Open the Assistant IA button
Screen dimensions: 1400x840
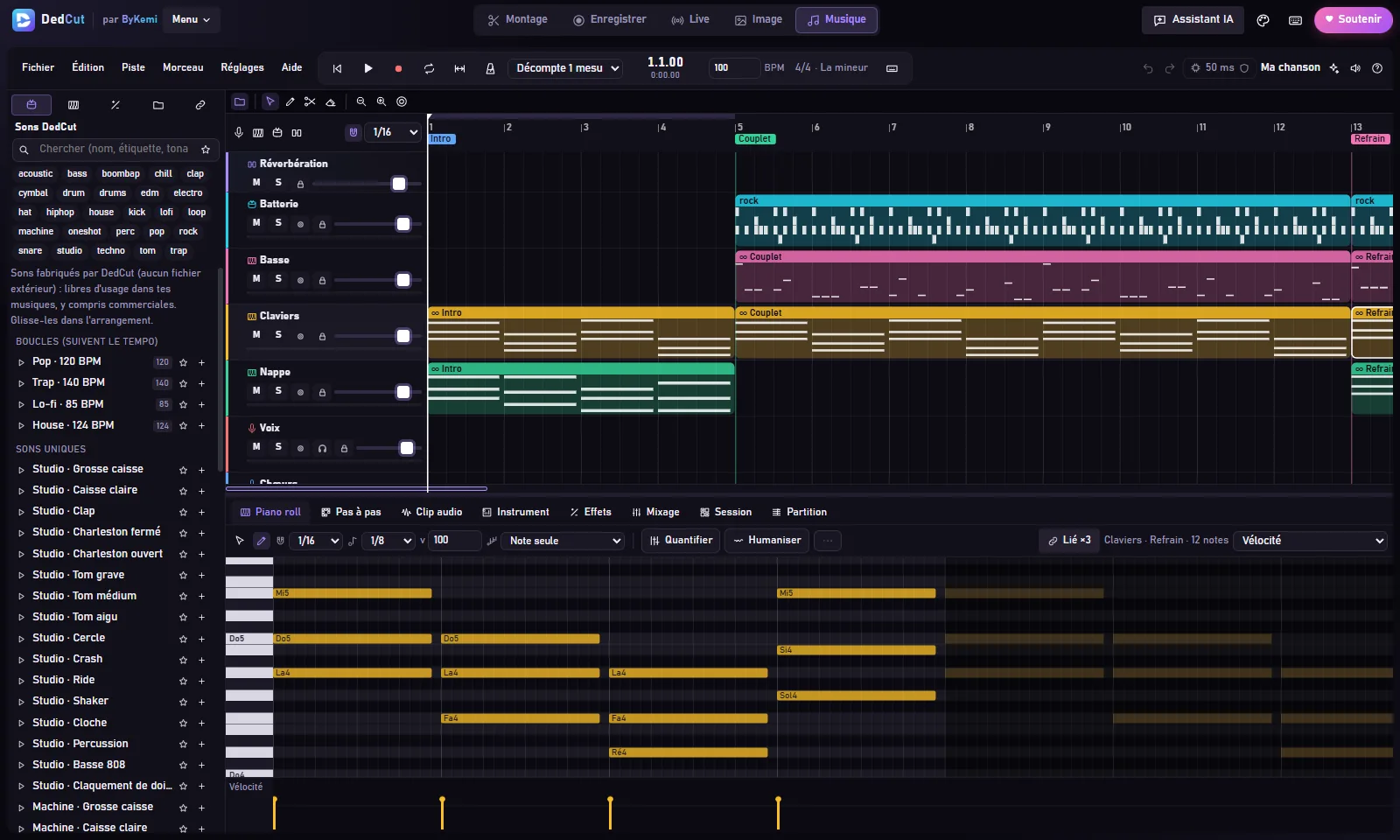point(1193,19)
